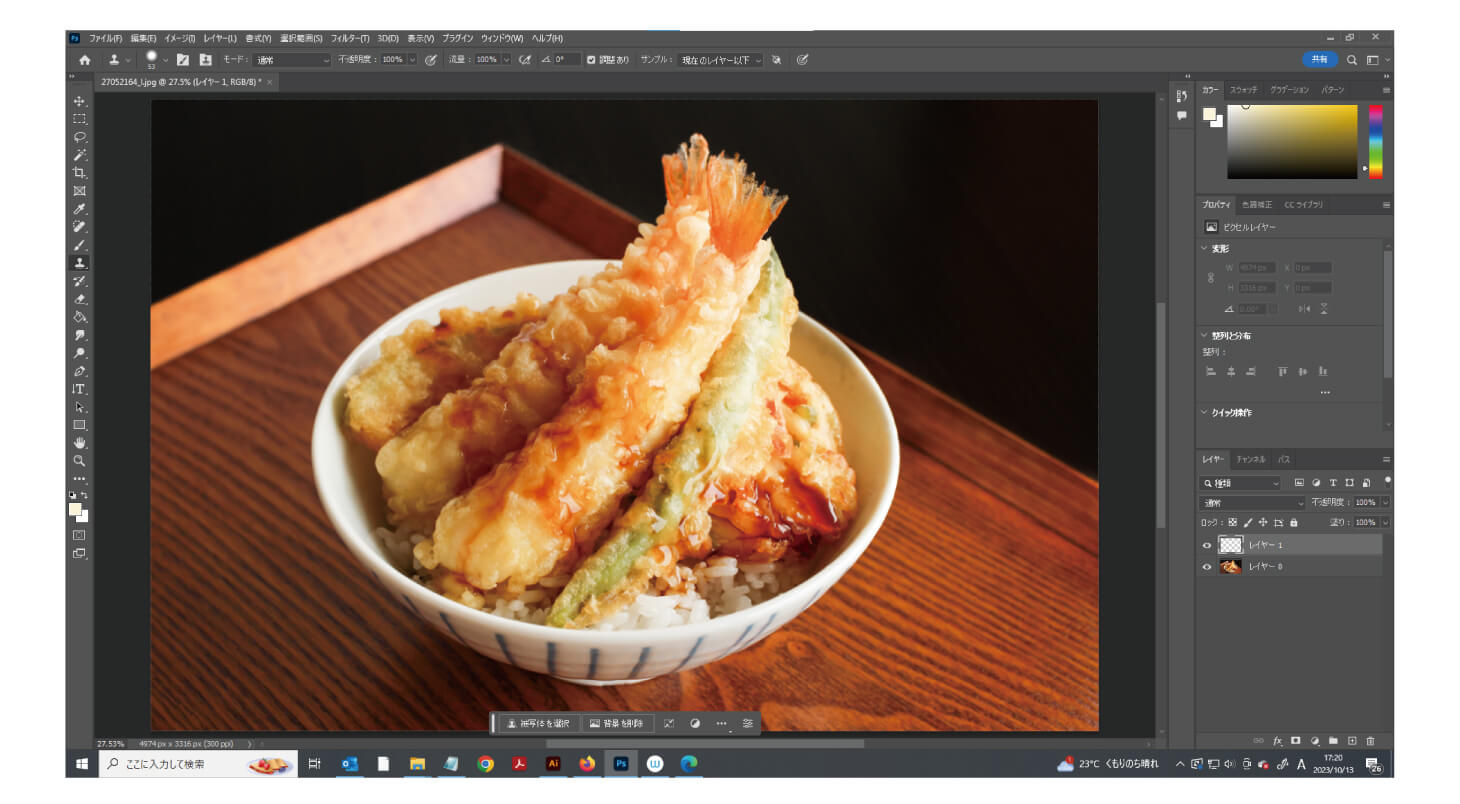Select the Move tool
1460x804 pixels.
pyautogui.click(x=79, y=101)
